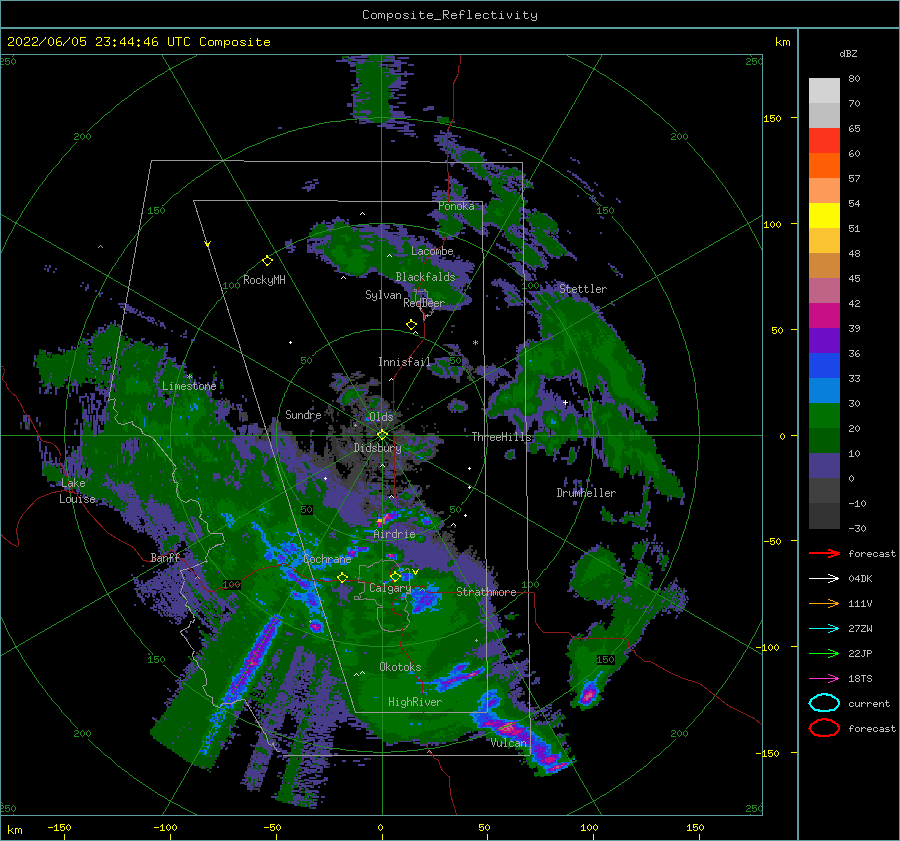Screen dimensions: 900x841
Task: Click the -150 tick on bottom axis
Action: click(59, 827)
